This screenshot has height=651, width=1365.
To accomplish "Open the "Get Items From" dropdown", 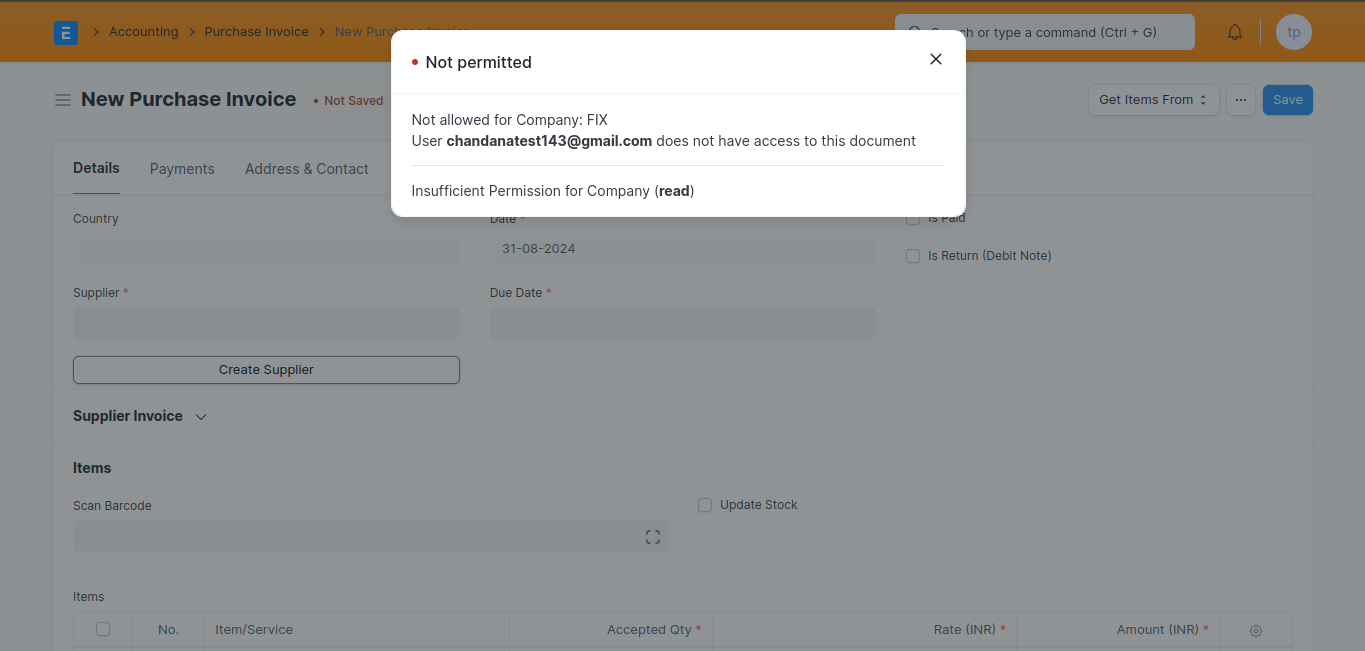I will click(1152, 99).
